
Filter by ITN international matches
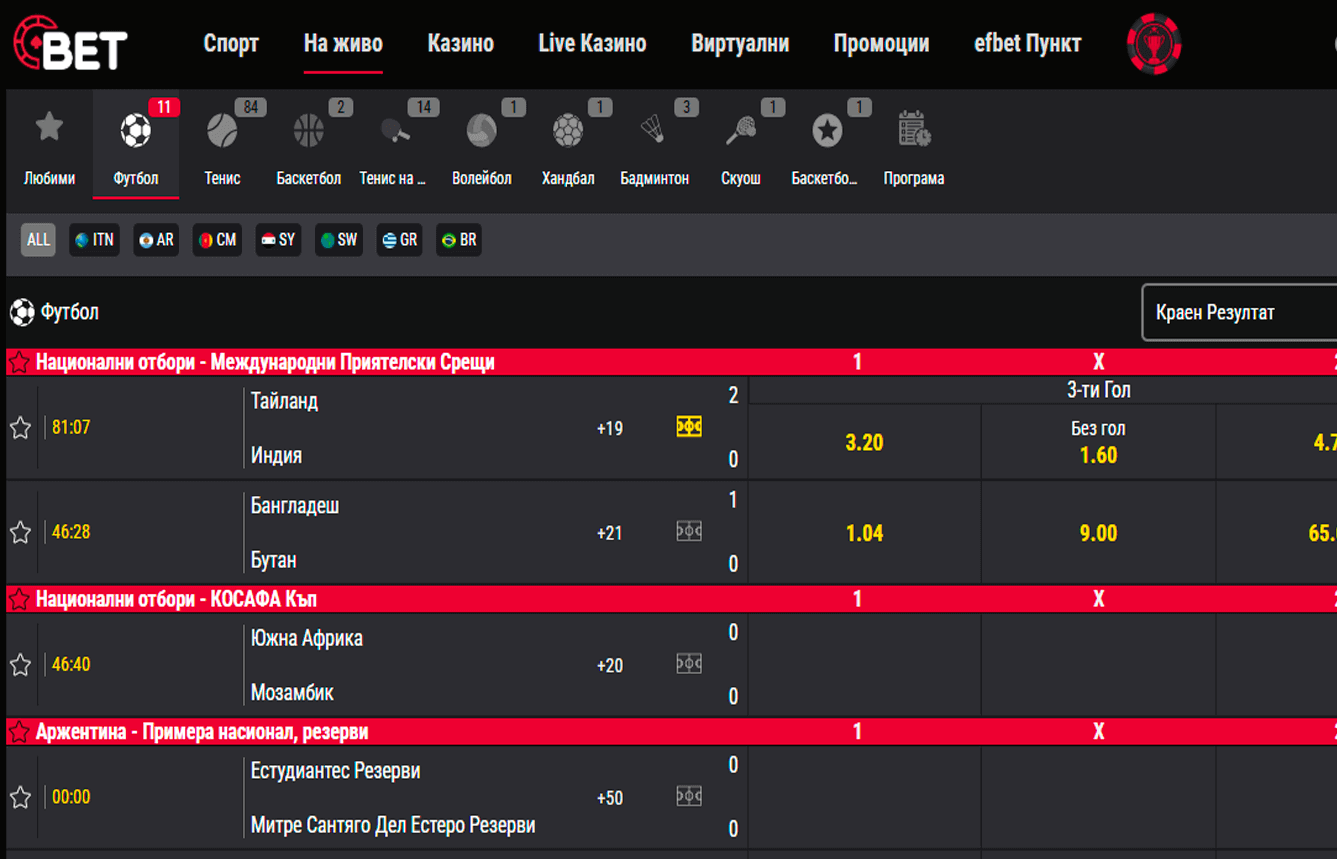pos(94,240)
